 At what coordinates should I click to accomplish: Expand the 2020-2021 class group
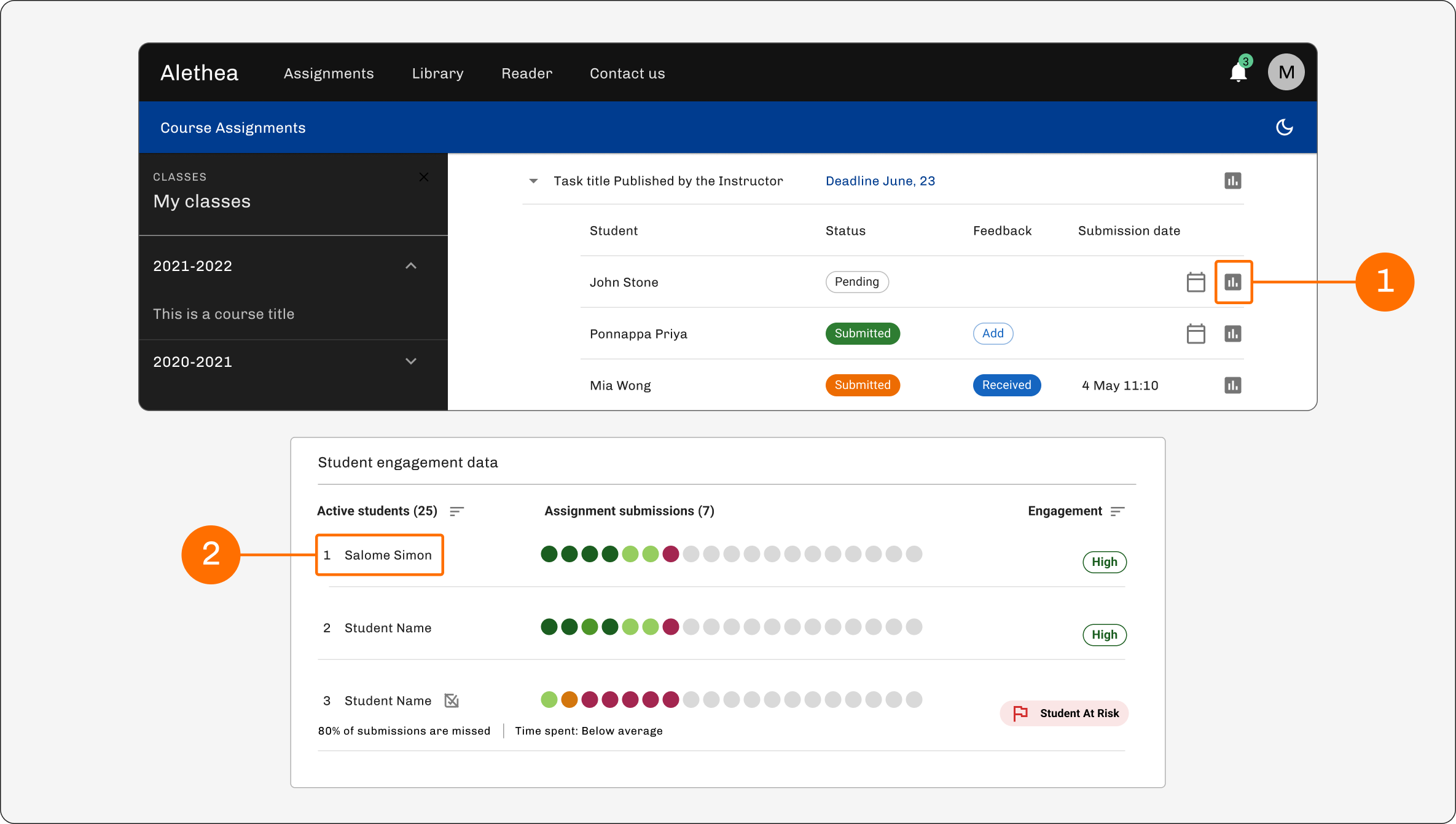point(411,361)
